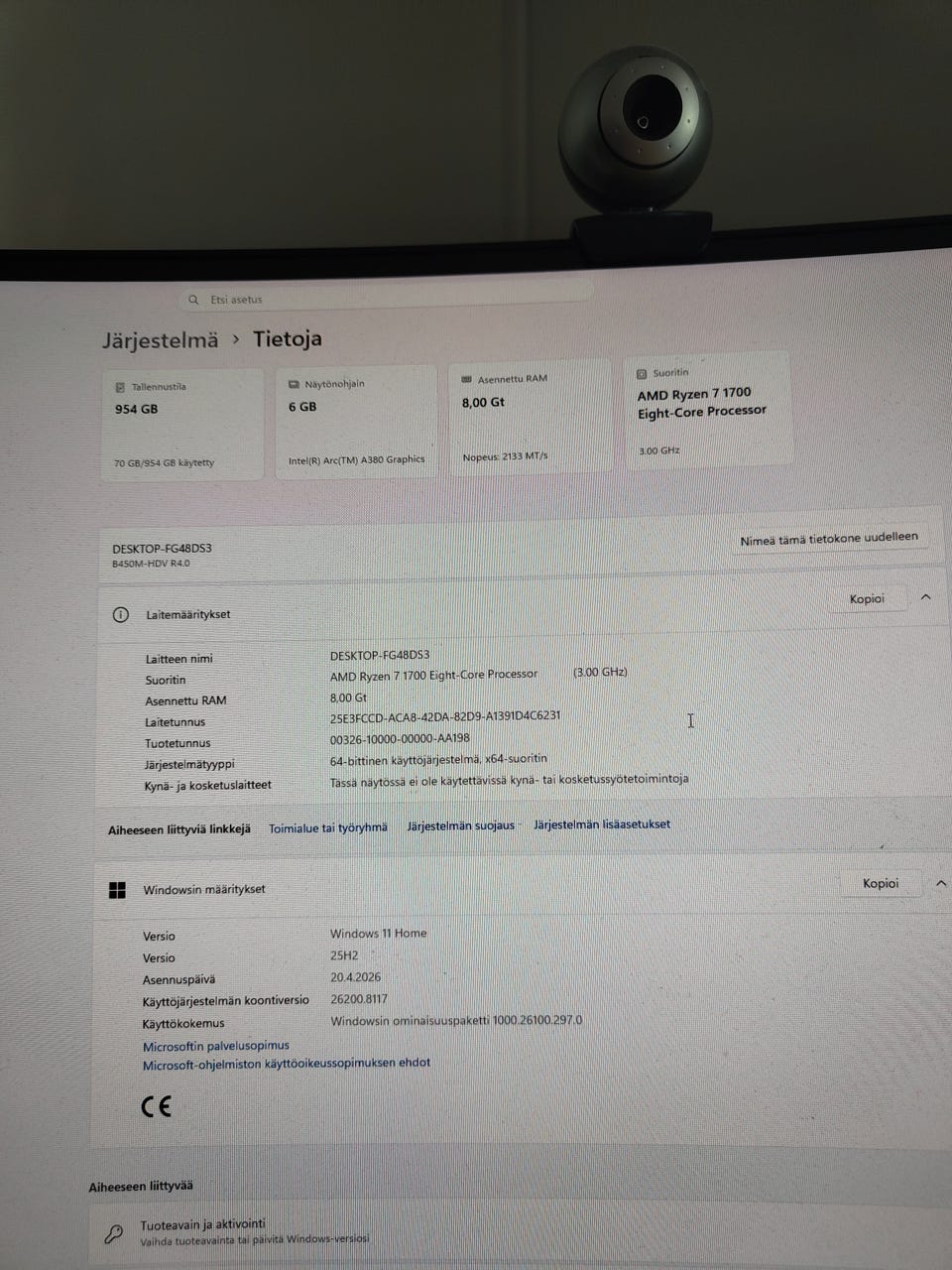The height and width of the screenshot is (1270, 952).
Task: Click the '64-bittinen käyttöjärjestelmä' system type value
Action: 438,759
